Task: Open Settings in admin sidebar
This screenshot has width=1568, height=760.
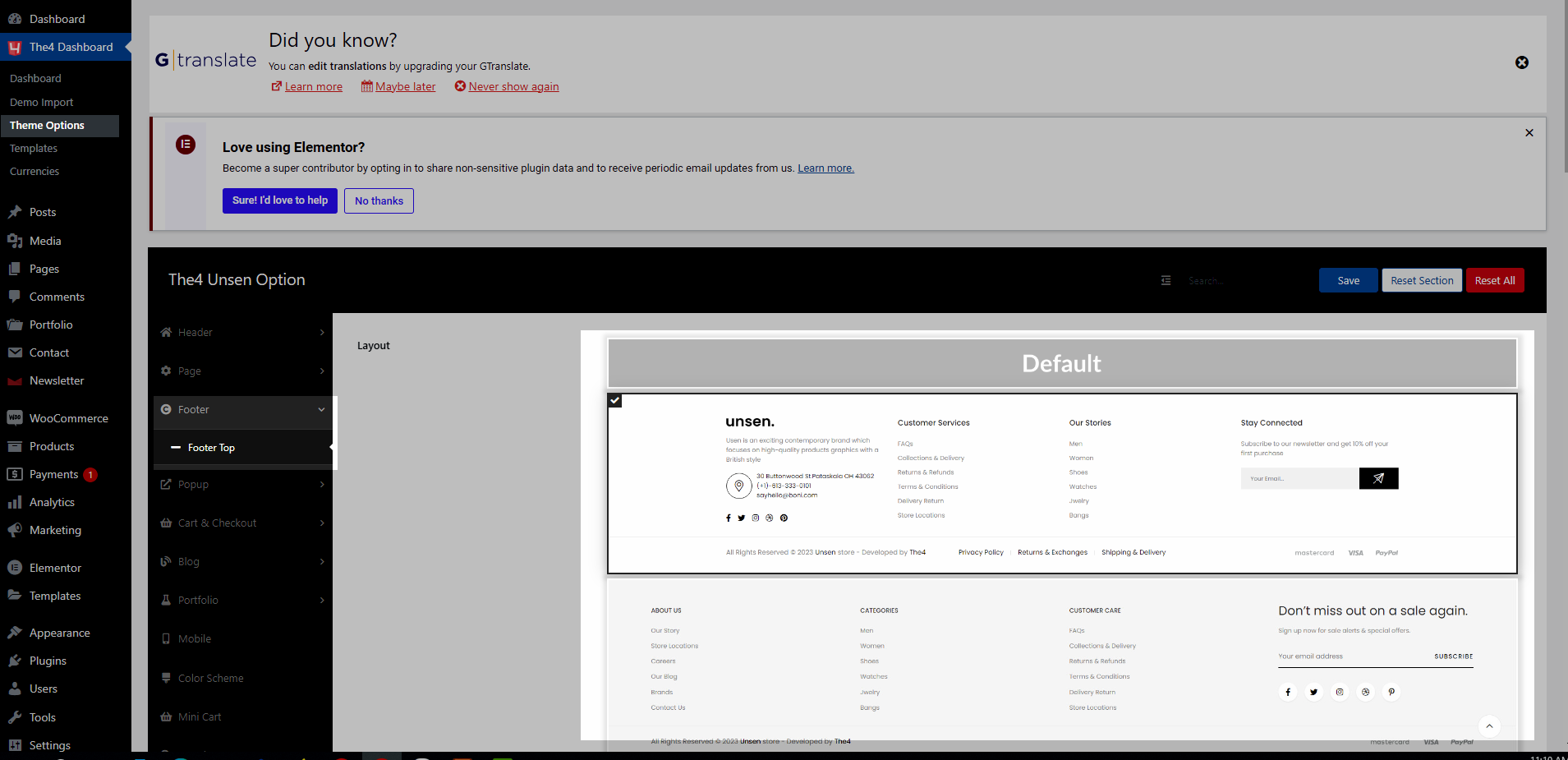Action: click(50, 745)
